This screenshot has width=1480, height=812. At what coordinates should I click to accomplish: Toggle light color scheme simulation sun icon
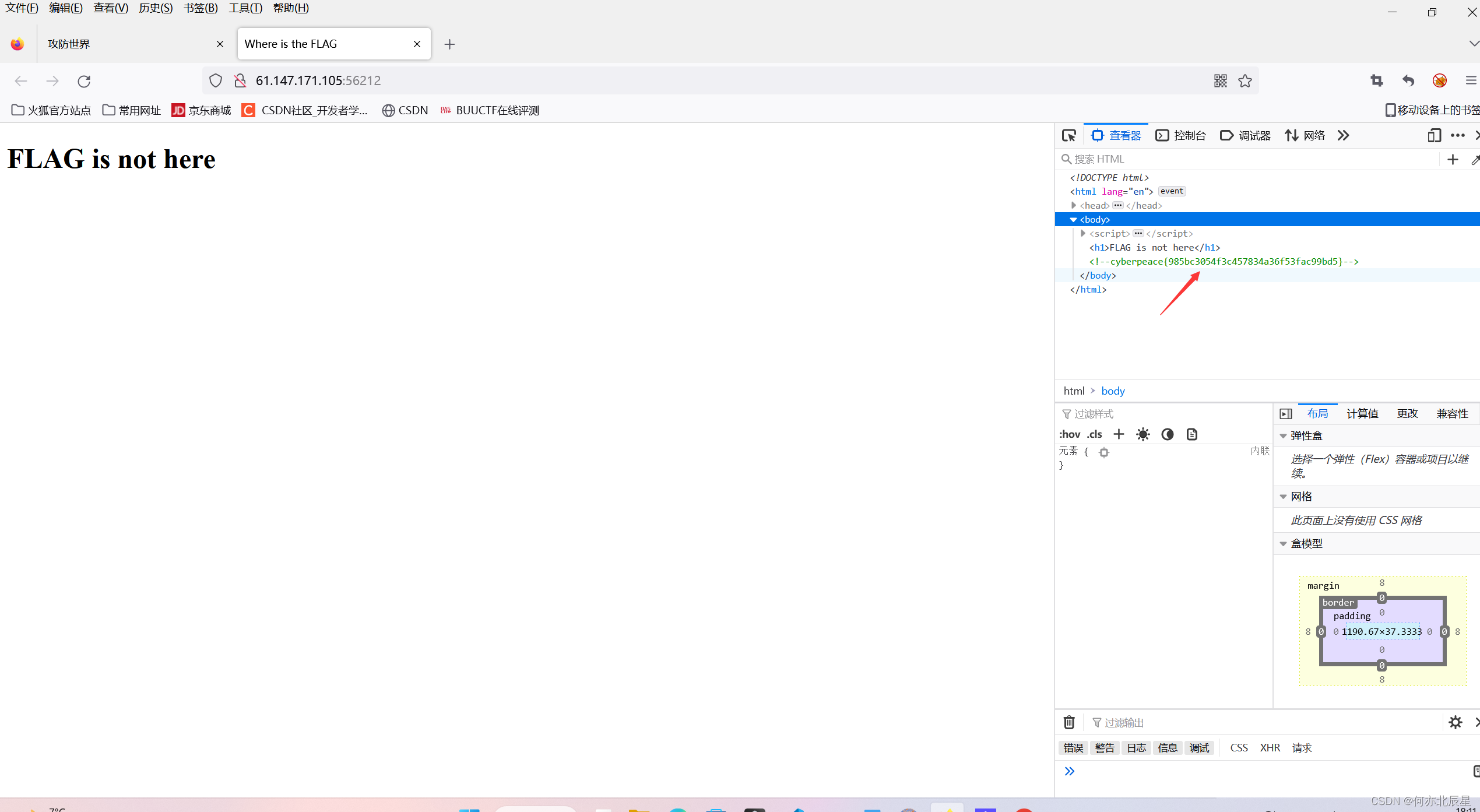[x=1143, y=434]
